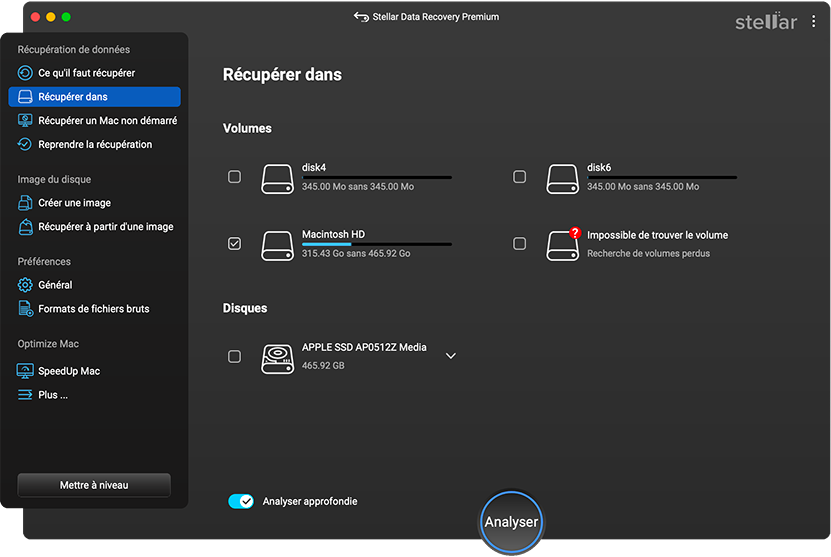This screenshot has height=557, width=831.
Task: Open the three-dot menu at top right
Action: click(814, 21)
